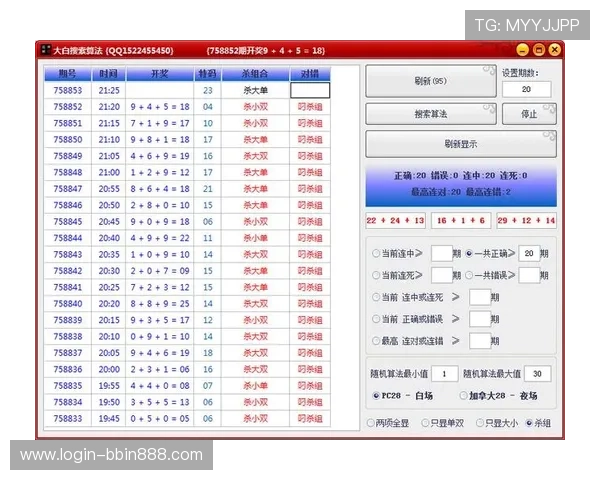Viewport: 600px width, 480px height.
Task: Select the 一共正确> radio button
Action: (x=469, y=253)
